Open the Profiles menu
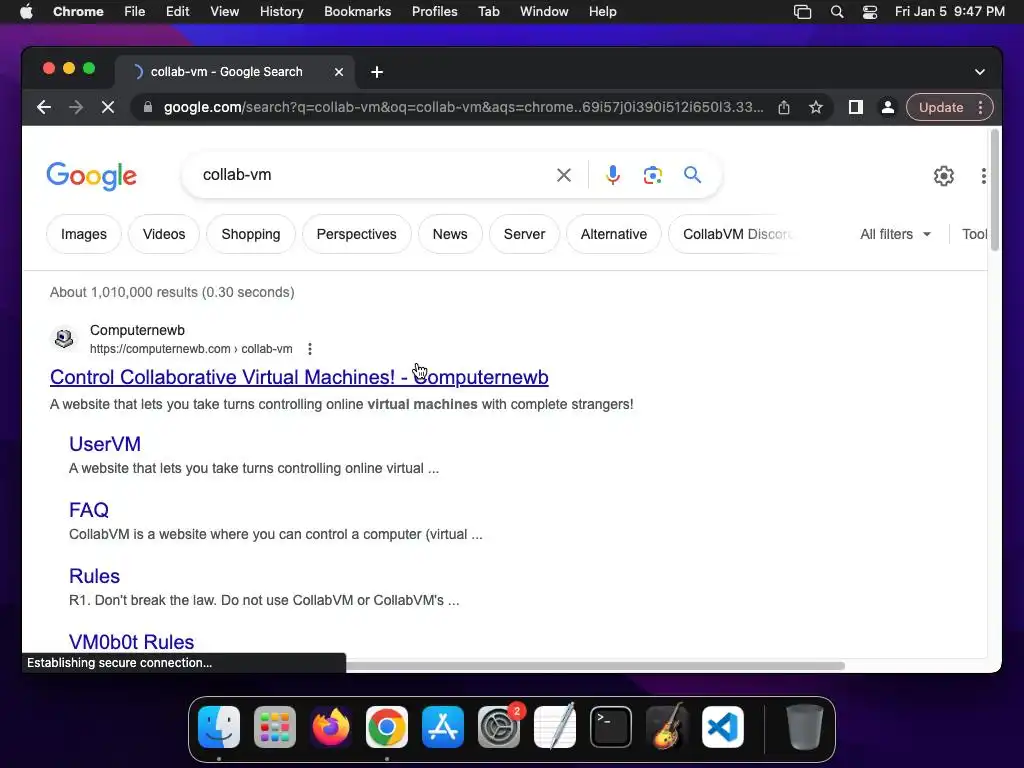The image size is (1024, 768). [434, 11]
